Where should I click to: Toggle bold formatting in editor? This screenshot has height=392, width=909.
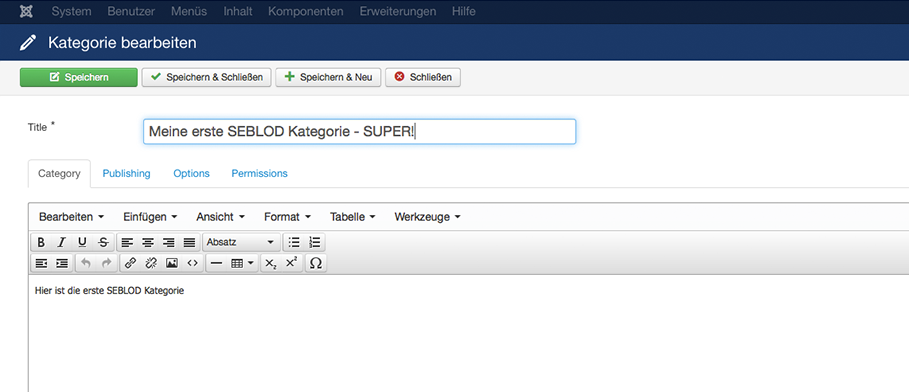[x=41, y=242]
